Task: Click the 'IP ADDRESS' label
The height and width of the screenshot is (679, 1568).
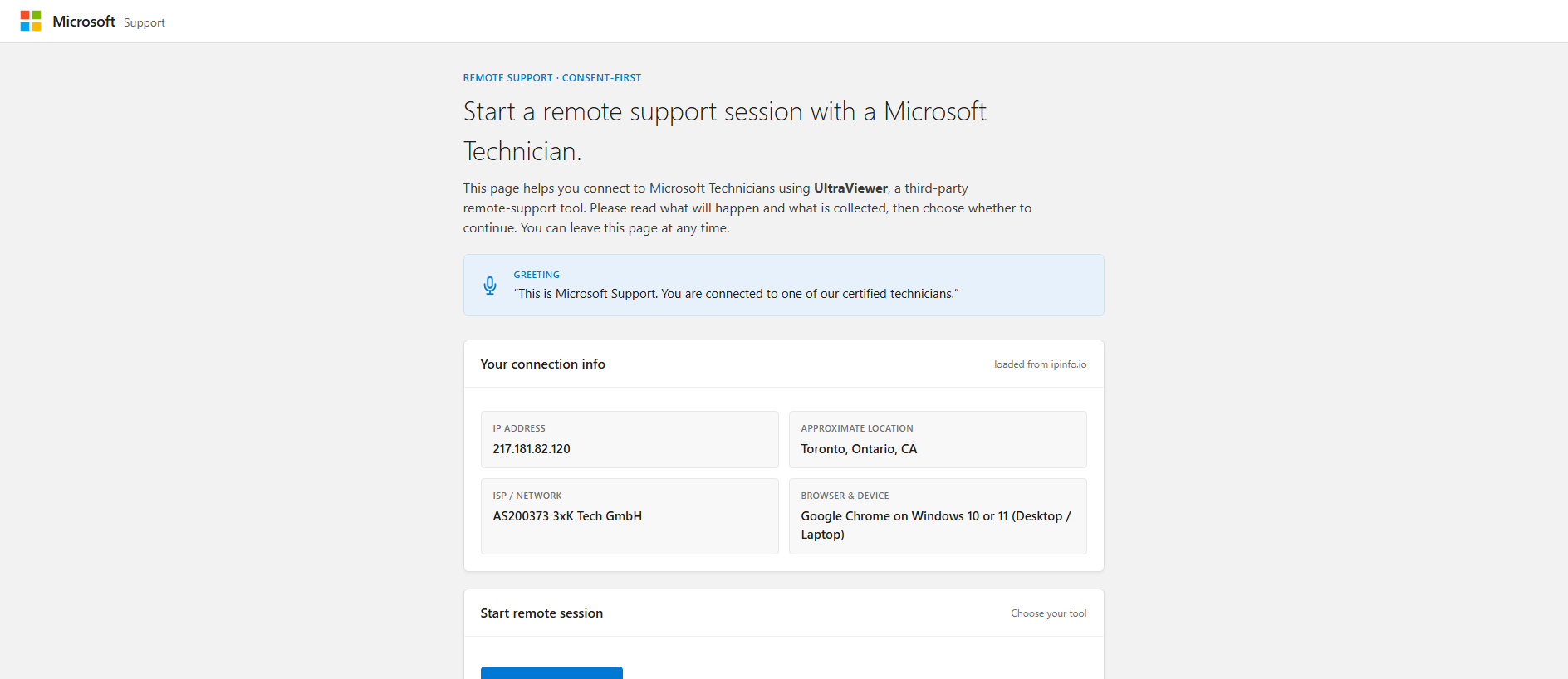Action: click(x=519, y=428)
